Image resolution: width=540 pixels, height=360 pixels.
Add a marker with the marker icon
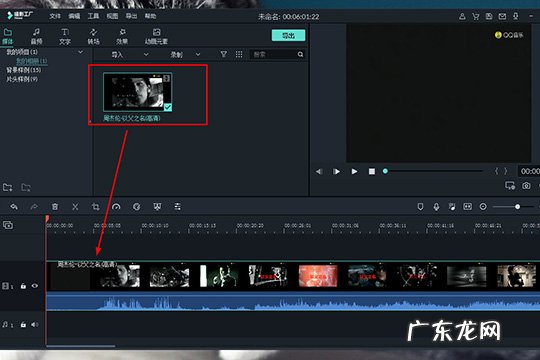coord(420,207)
